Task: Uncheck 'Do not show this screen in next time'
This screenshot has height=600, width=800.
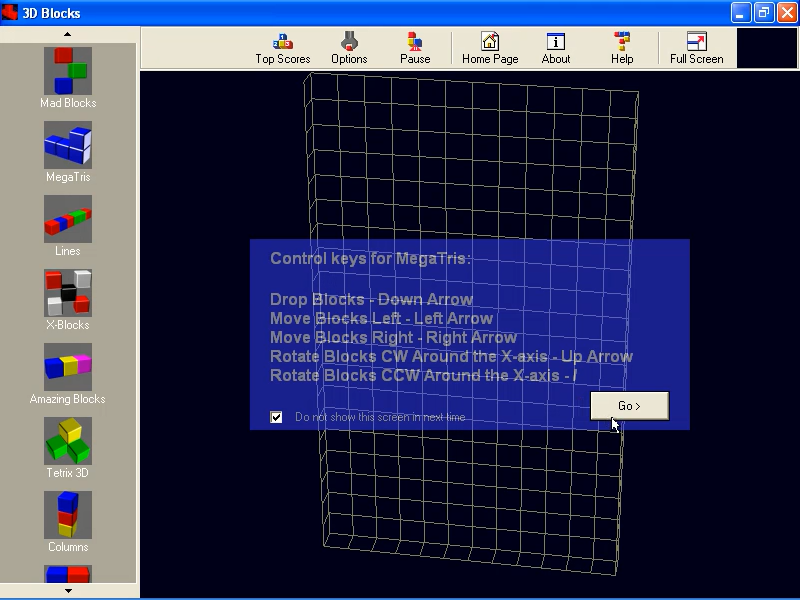Action: tap(277, 417)
